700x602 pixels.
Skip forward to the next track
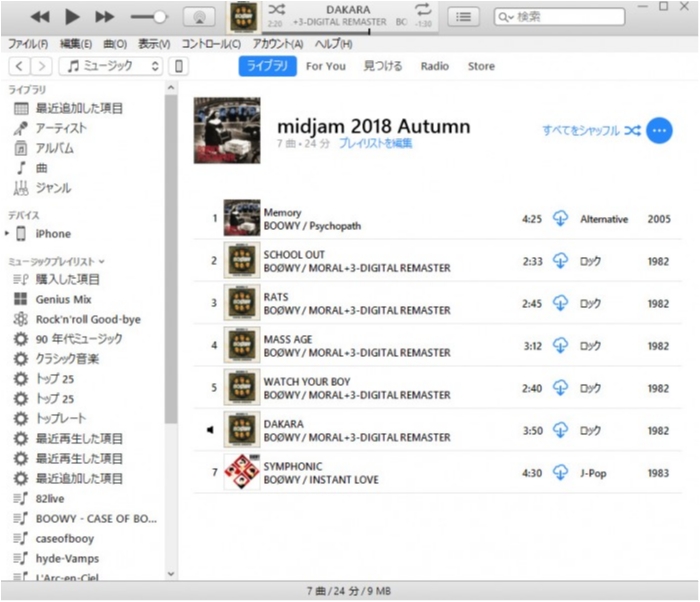click(104, 17)
